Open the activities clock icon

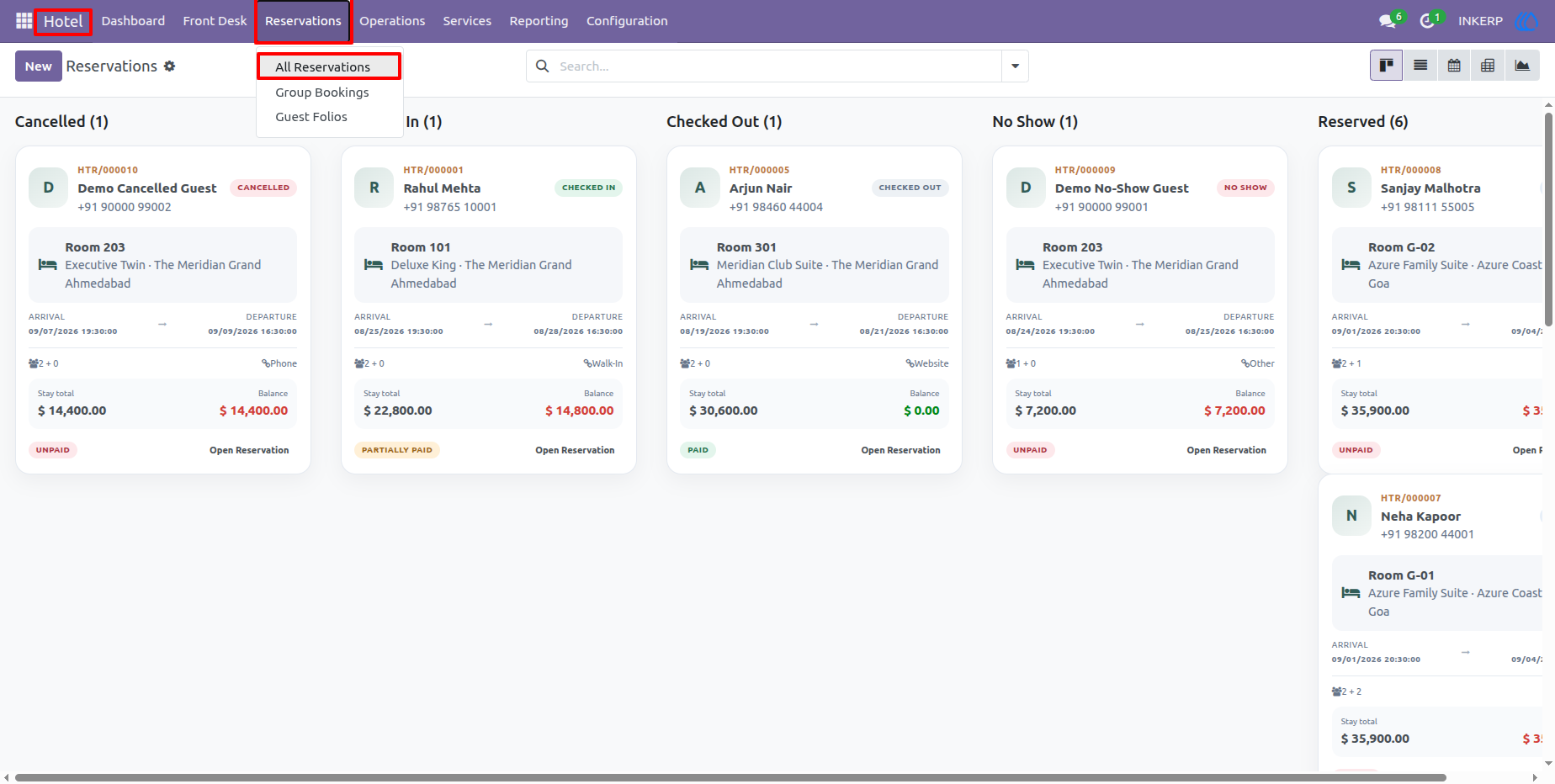tap(1427, 20)
